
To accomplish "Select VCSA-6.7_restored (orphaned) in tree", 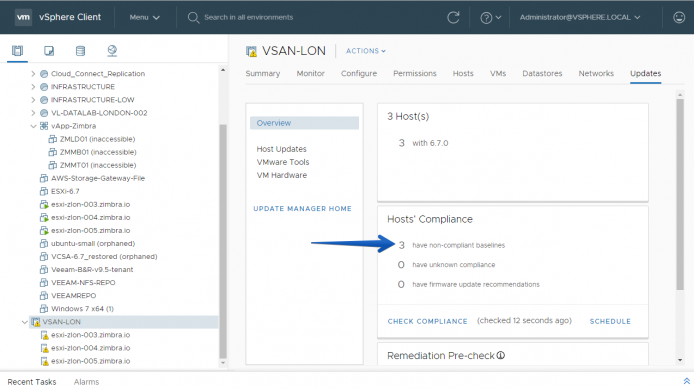I will [x=104, y=256].
